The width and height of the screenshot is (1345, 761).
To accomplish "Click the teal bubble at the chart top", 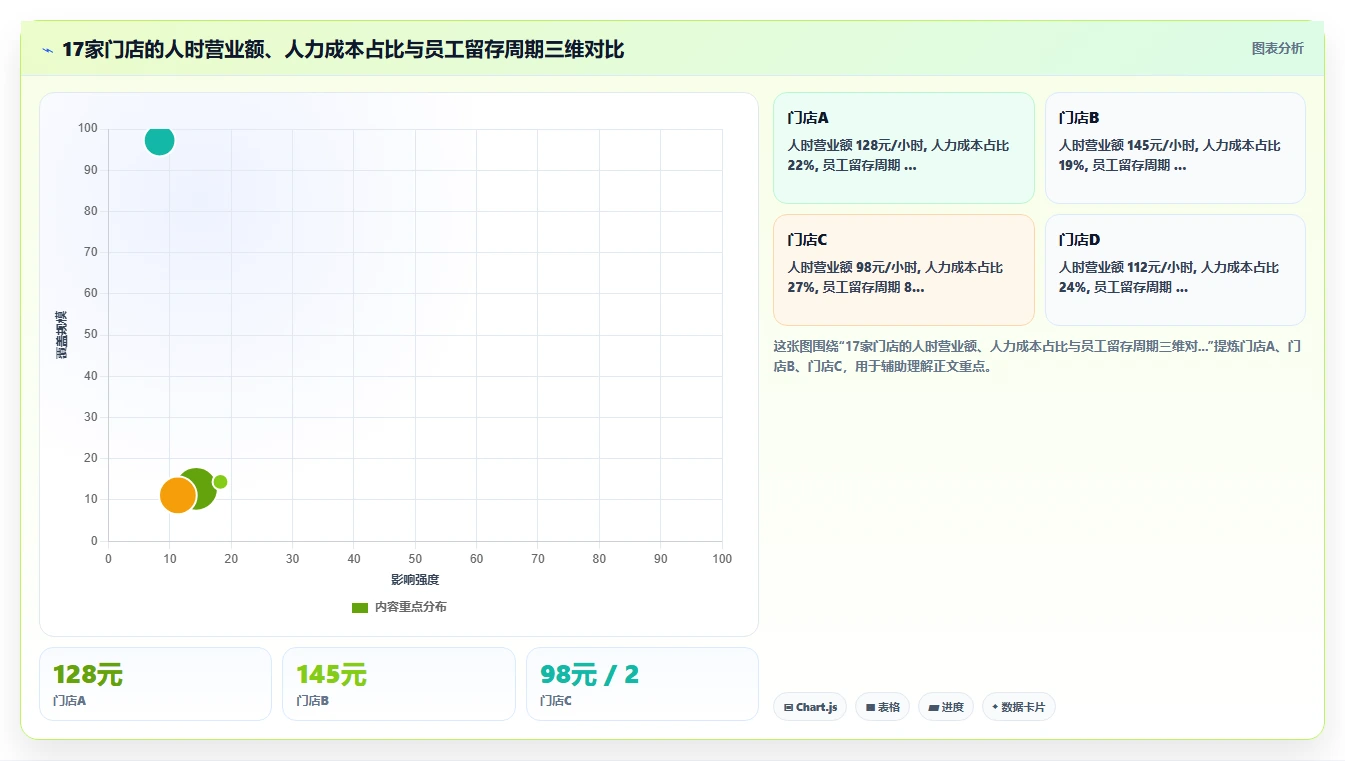I will [159, 140].
